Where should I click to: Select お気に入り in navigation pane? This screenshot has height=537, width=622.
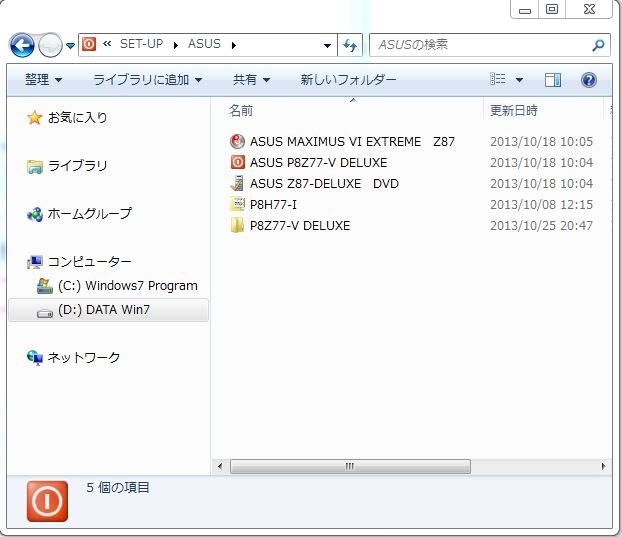click(78, 118)
